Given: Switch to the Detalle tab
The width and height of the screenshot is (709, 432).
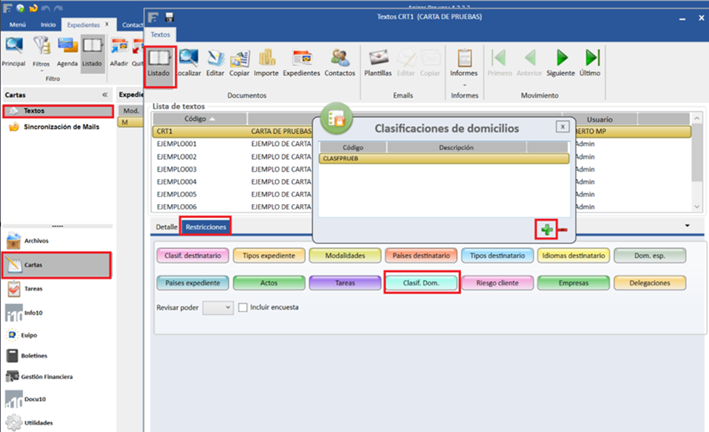Looking at the screenshot, I should coord(166,228).
